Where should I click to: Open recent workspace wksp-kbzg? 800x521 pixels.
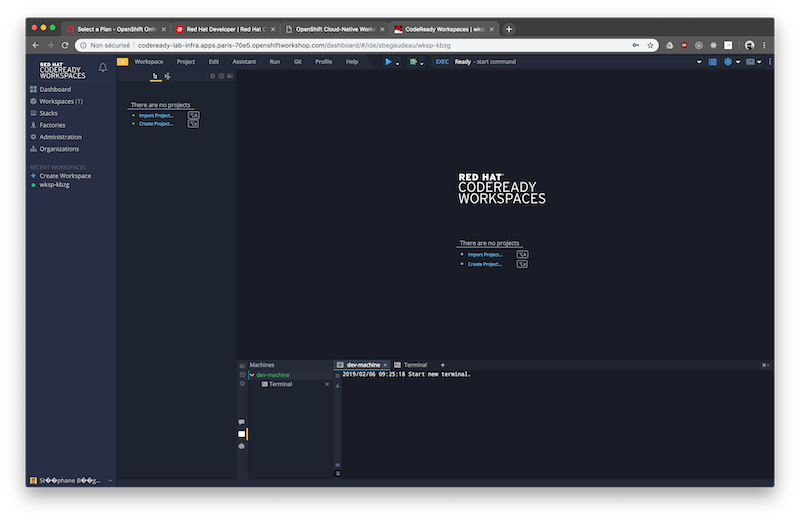coord(55,185)
